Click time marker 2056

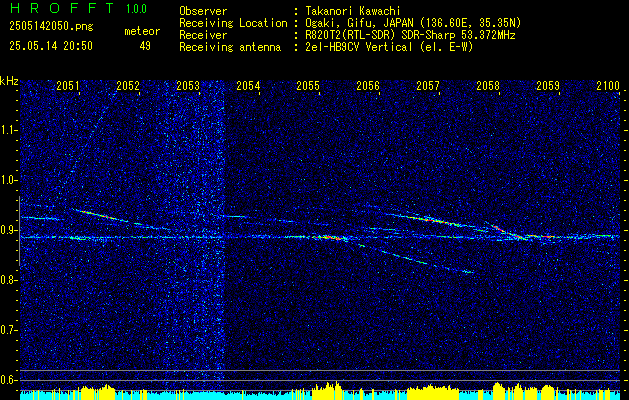click(368, 86)
